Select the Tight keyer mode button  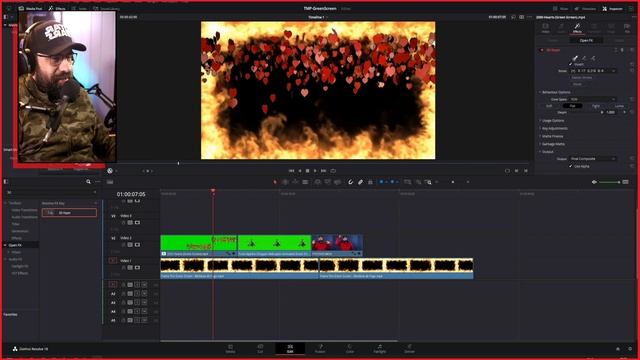coord(596,106)
